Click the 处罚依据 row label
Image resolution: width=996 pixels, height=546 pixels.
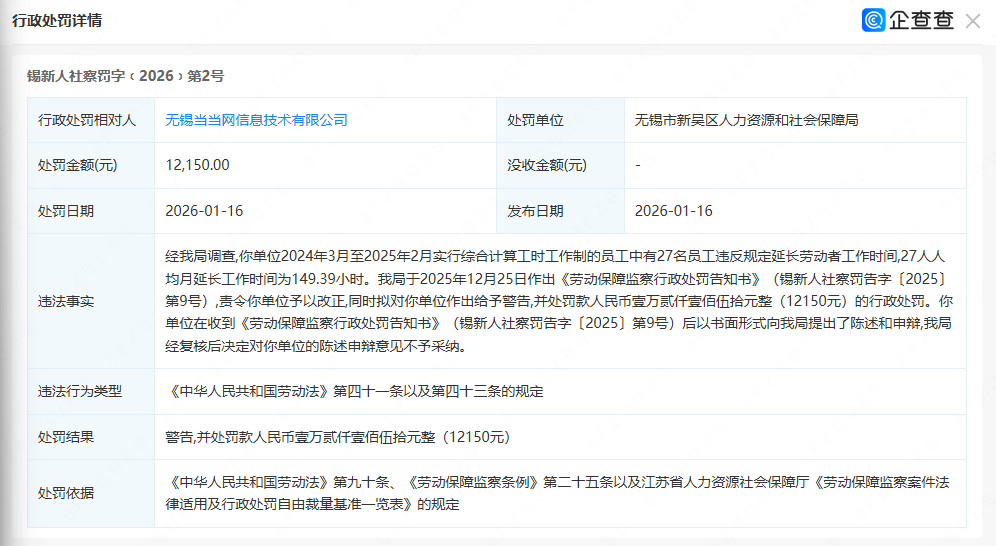coord(66,493)
